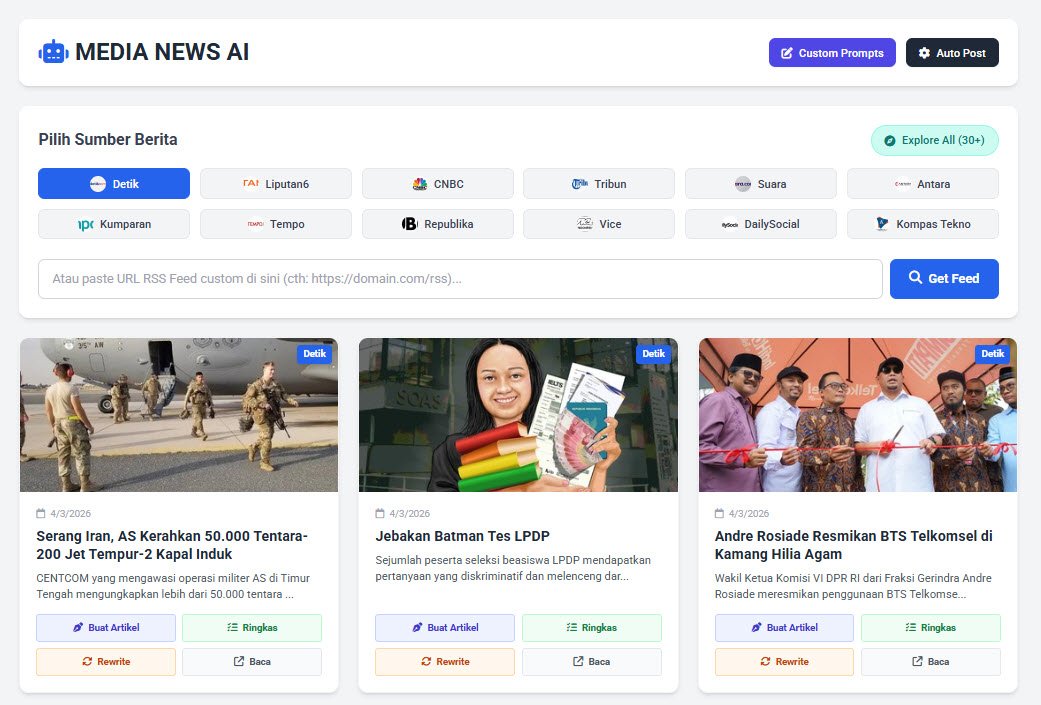This screenshot has width=1041, height=705.
Task: Click the calendar icon on Jebakan Batman card
Action: tap(380, 513)
